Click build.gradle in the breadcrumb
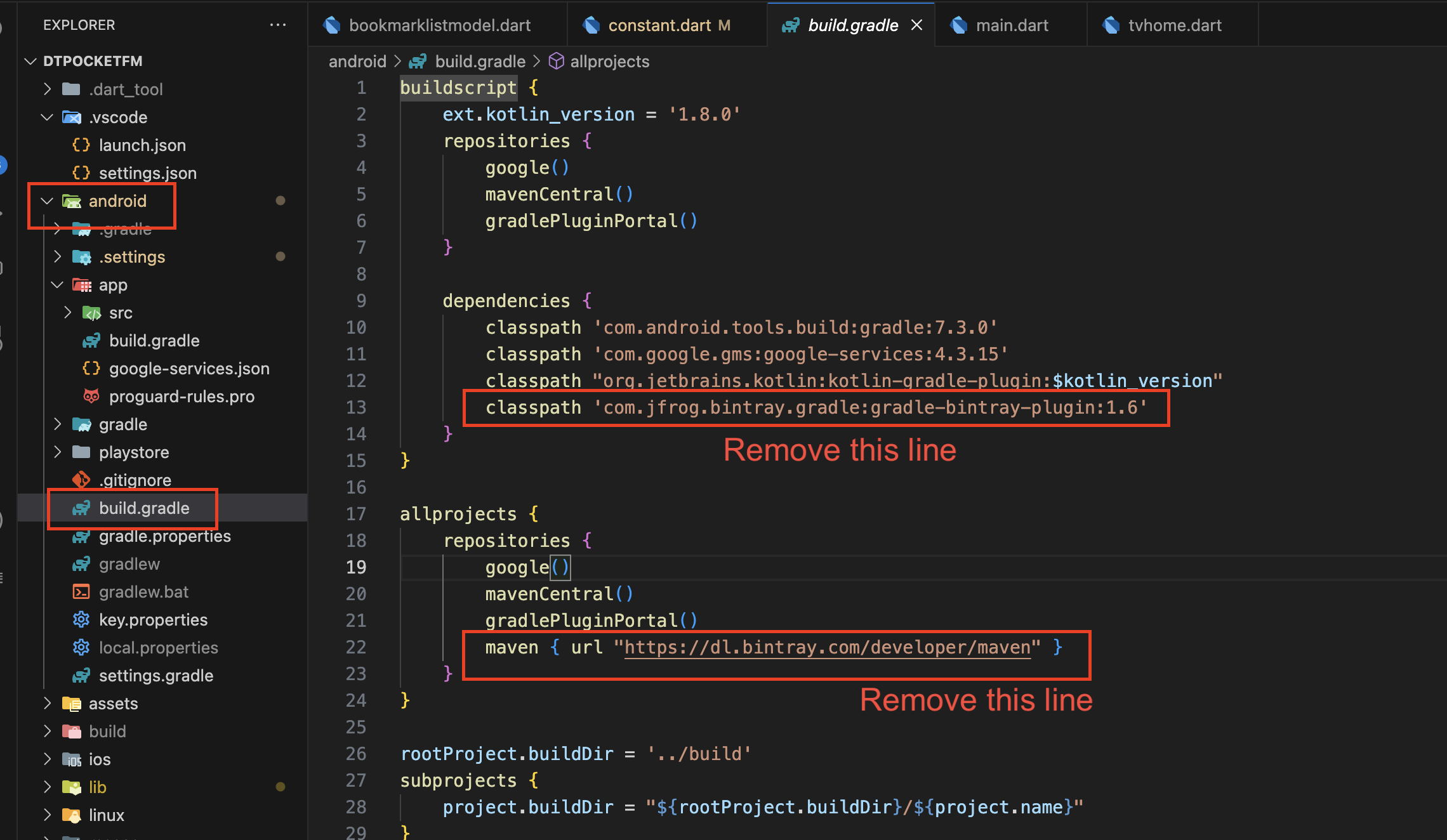This screenshot has width=1447, height=840. [480, 62]
